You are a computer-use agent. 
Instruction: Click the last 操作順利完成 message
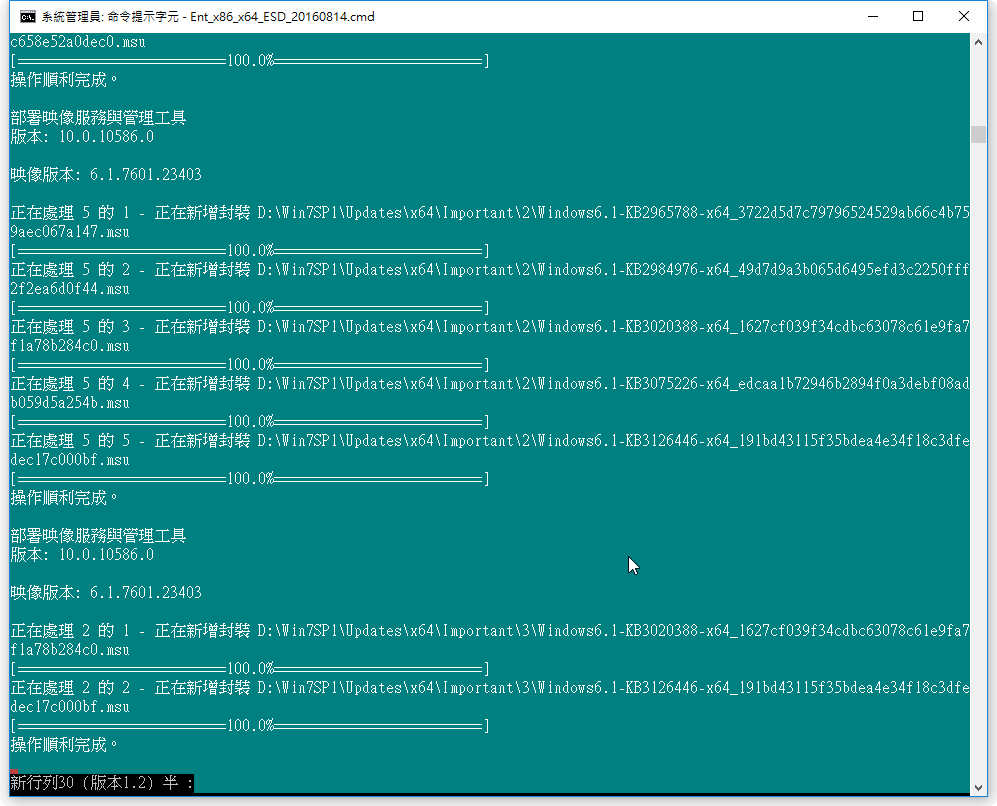(x=64, y=745)
